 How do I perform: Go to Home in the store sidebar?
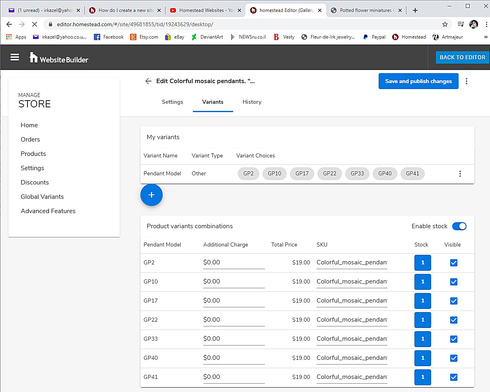click(x=29, y=125)
